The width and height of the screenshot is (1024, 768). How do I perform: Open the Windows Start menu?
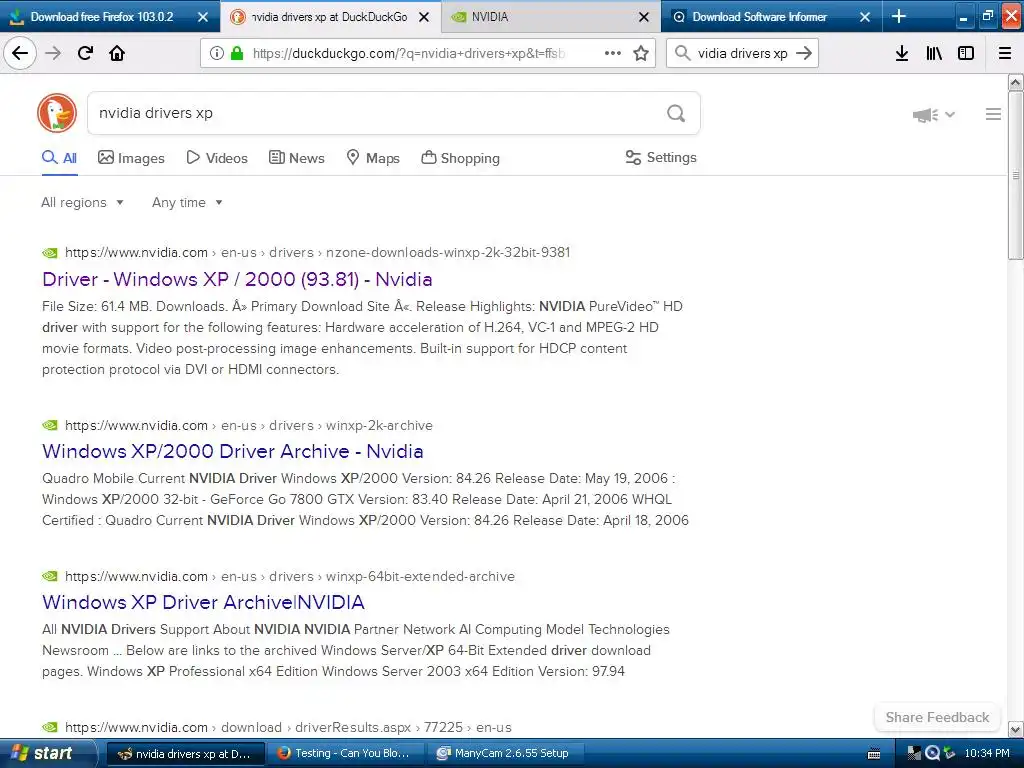tap(48, 753)
